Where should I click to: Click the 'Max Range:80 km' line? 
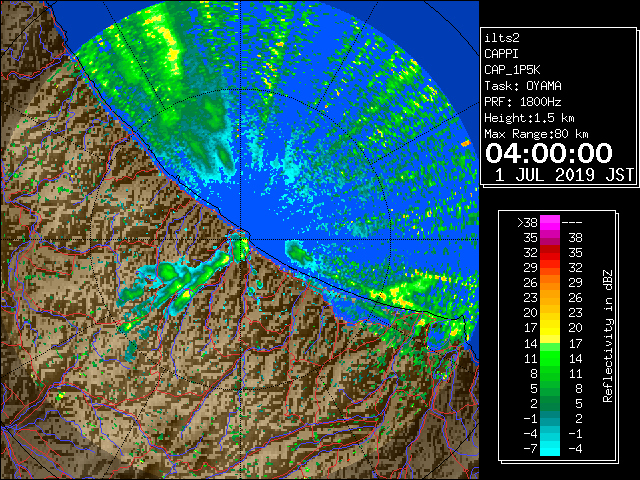(x=536, y=134)
